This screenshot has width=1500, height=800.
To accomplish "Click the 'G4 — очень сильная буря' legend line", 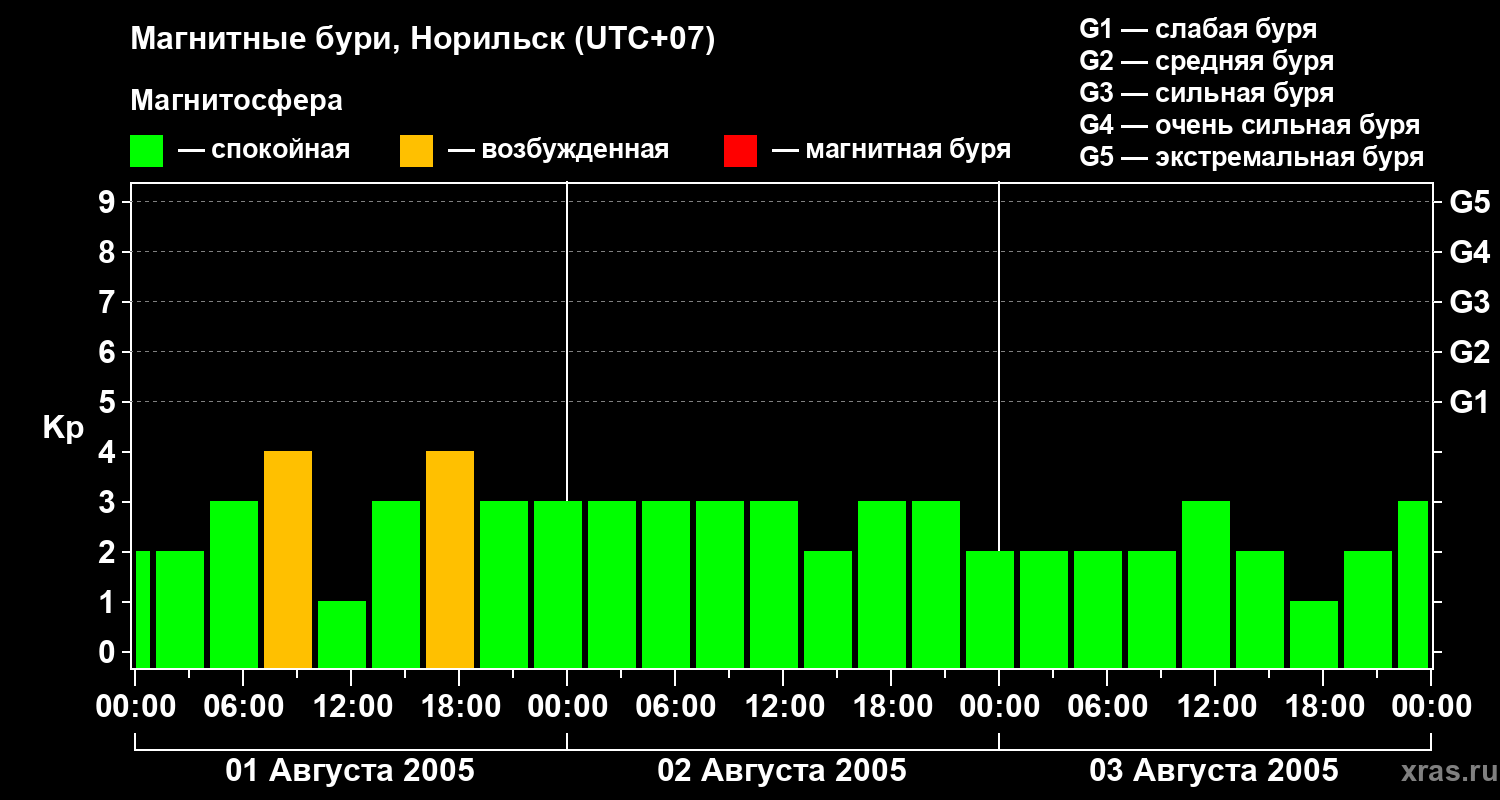I will pos(1249,125).
